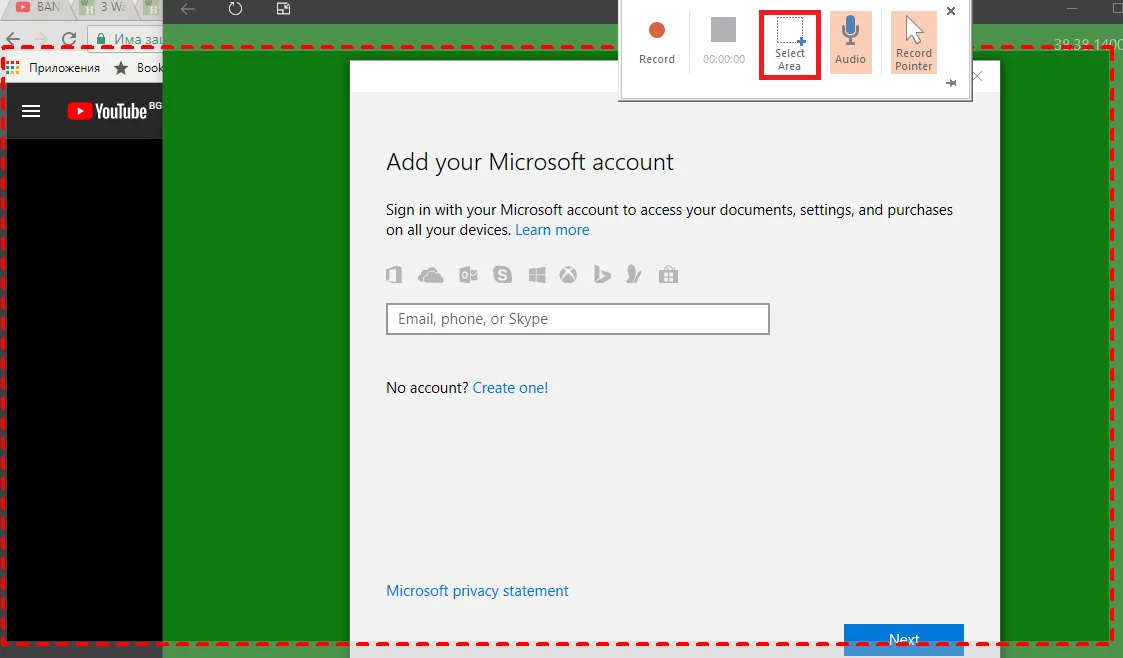Screen dimensions: 1123x658
Task: Open the Microsoft privacy statement link
Action: coord(477,591)
